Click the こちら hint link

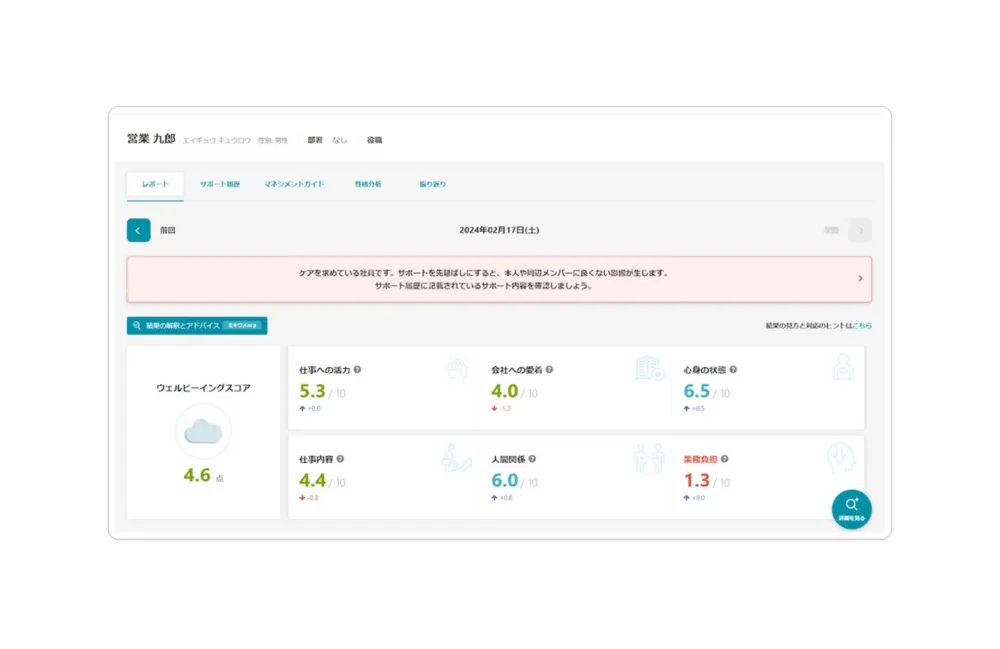(x=862, y=325)
